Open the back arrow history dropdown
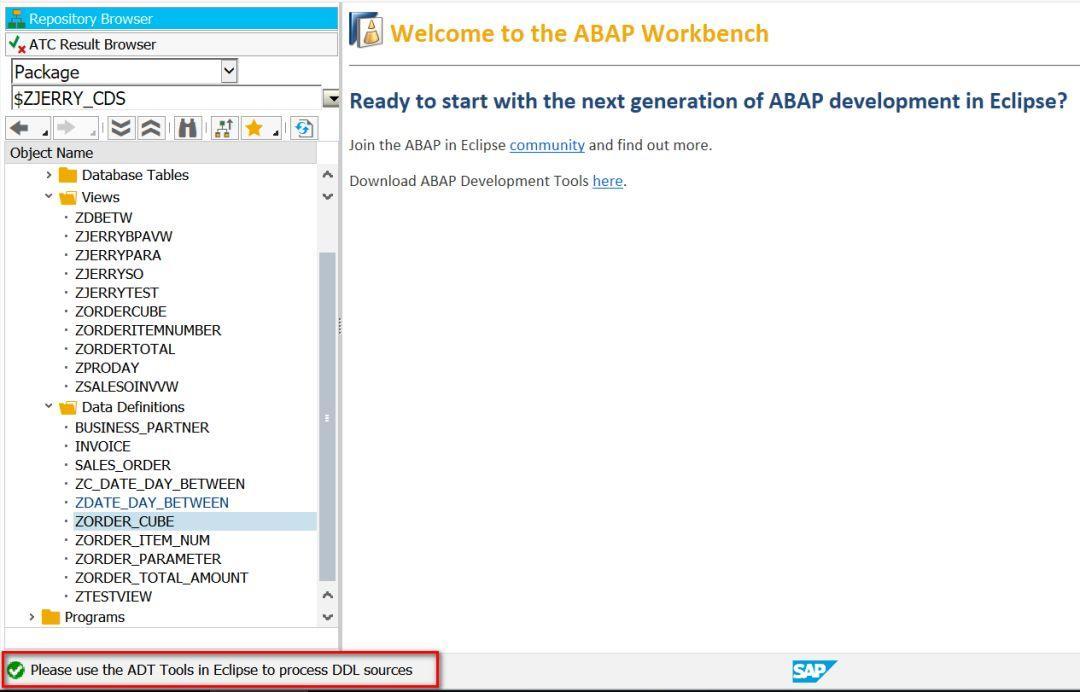The height and width of the screenshot is (692, 1080). (x=45, y=132)
